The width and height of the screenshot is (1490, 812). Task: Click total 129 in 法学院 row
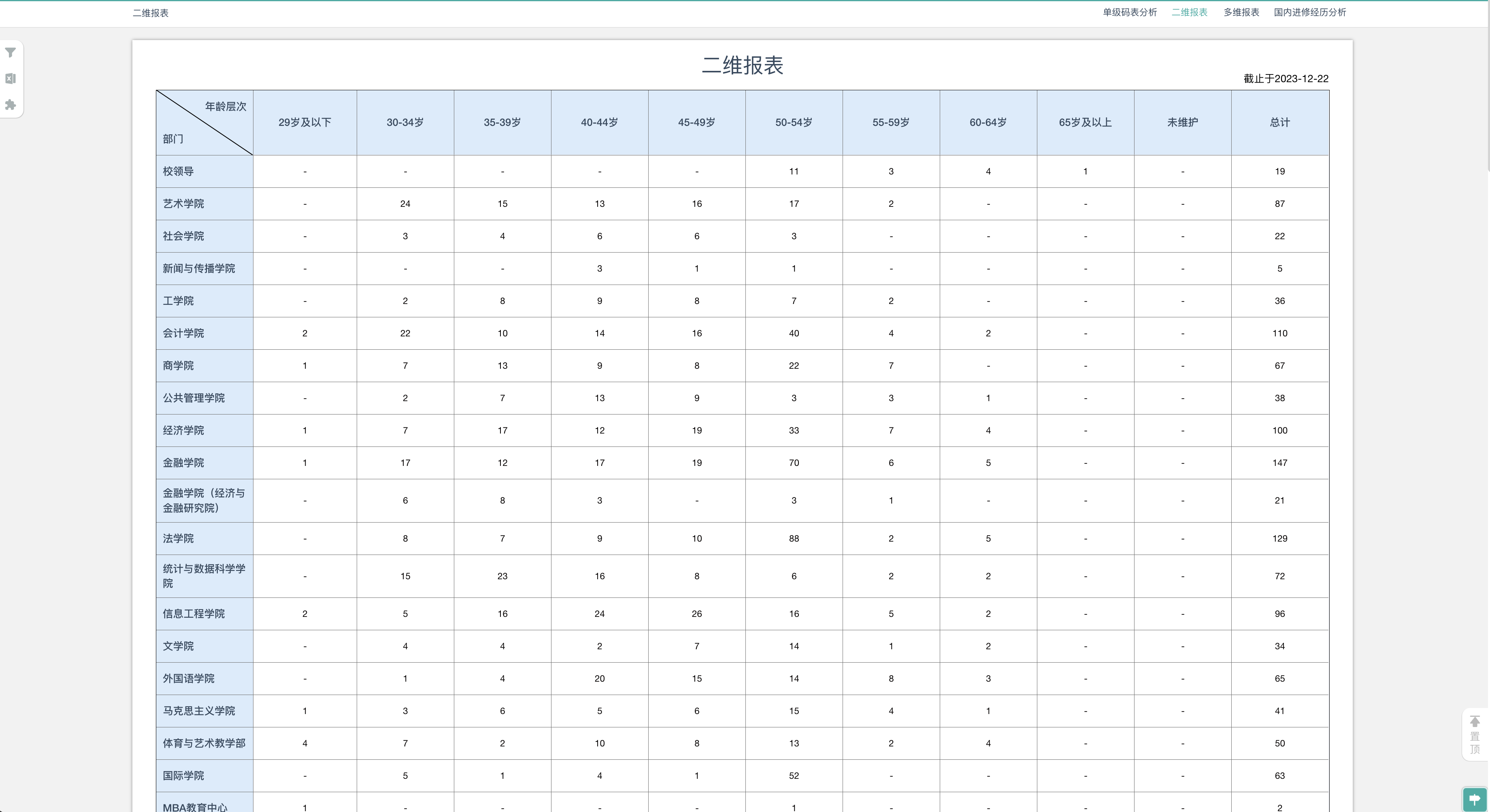(x=1280, y=538)
